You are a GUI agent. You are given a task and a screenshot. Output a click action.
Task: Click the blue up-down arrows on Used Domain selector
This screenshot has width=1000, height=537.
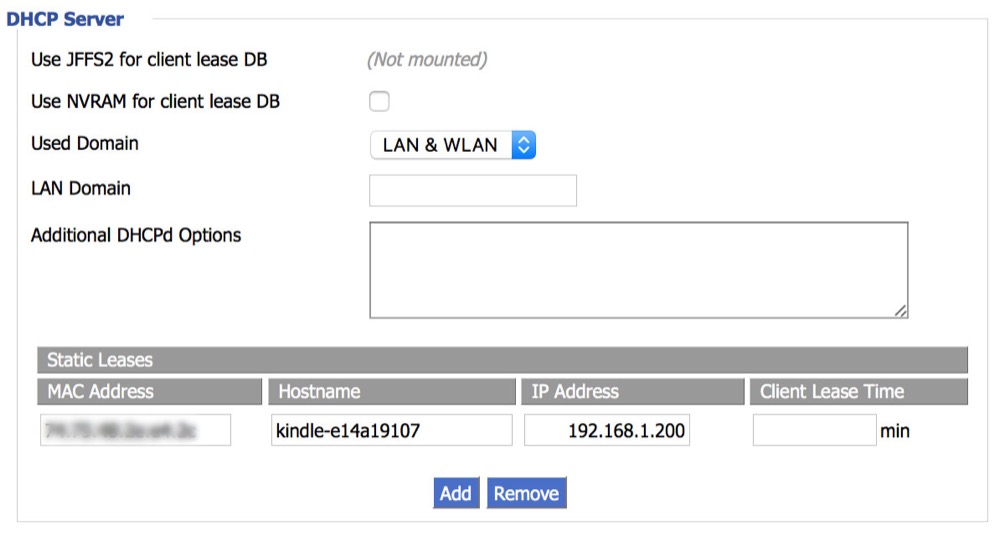point(523,145)
